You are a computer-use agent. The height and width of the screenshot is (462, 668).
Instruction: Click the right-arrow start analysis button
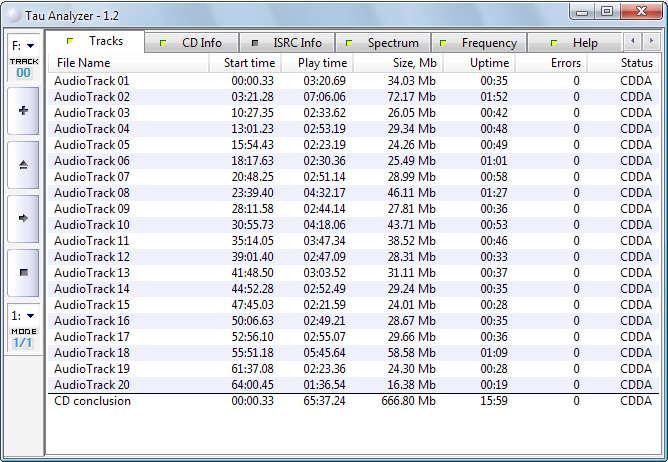point(23,217)
